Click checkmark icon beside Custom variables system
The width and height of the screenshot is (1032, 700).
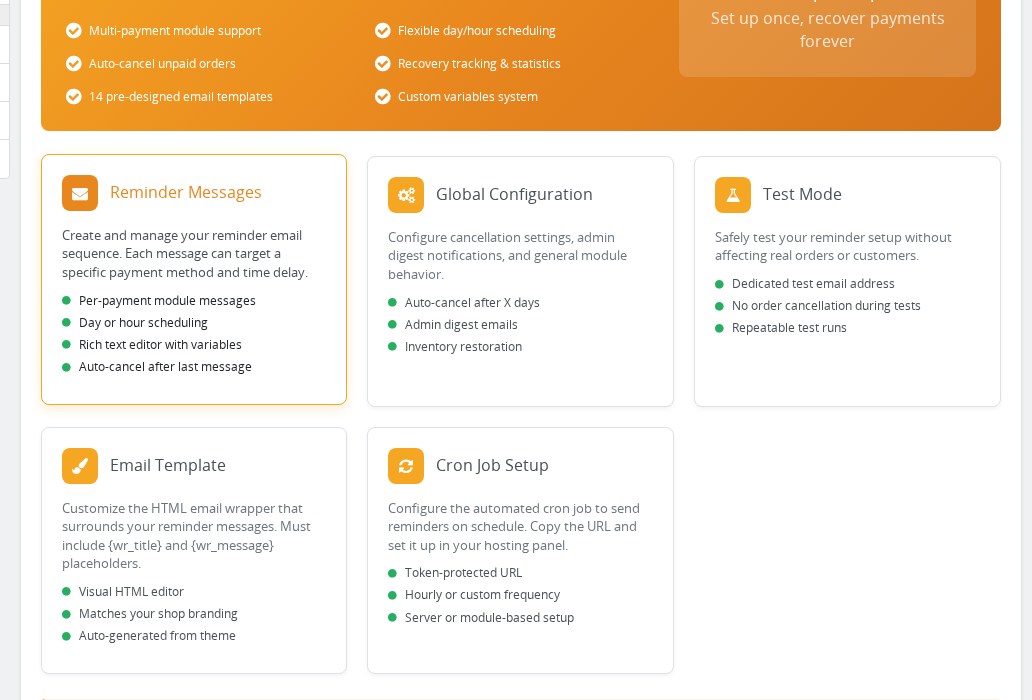click(x=382, y=97)
